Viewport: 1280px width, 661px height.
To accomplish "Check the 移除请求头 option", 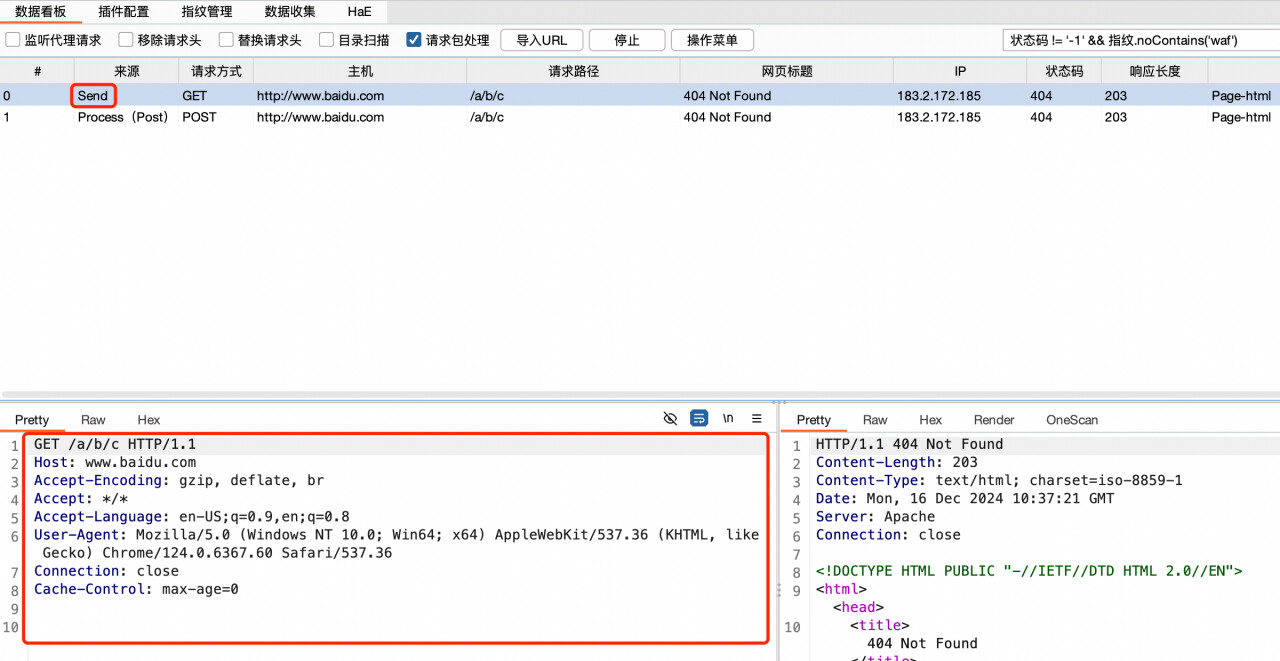I will [126, 40].
